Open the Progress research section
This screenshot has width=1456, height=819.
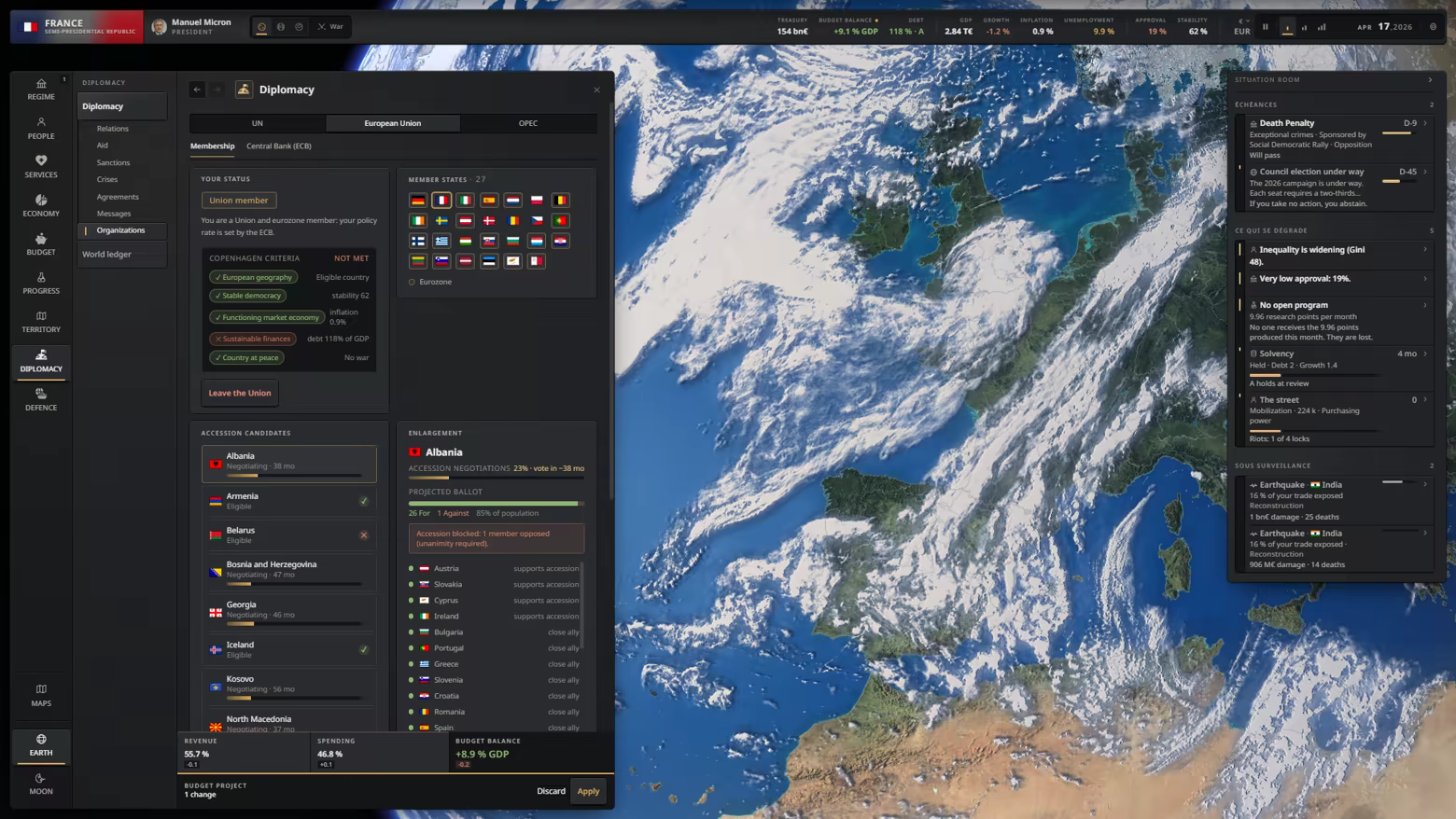[41, 283]
